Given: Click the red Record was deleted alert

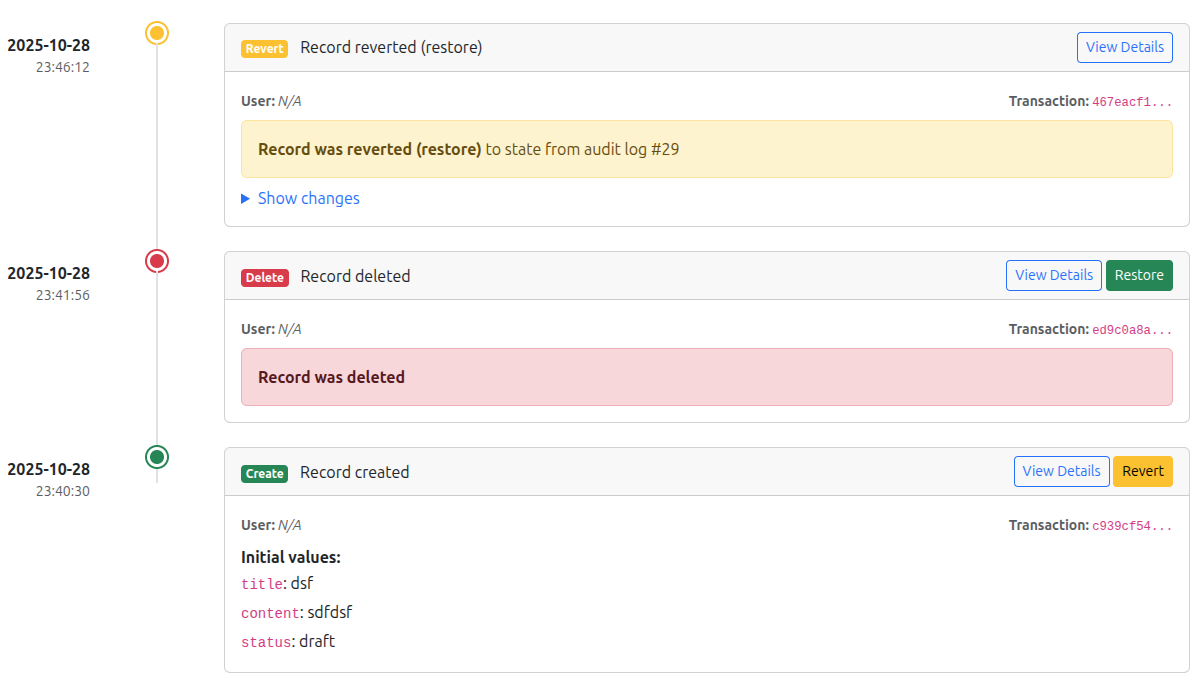Looking at the screenshot, I should (x=706, y=377).
